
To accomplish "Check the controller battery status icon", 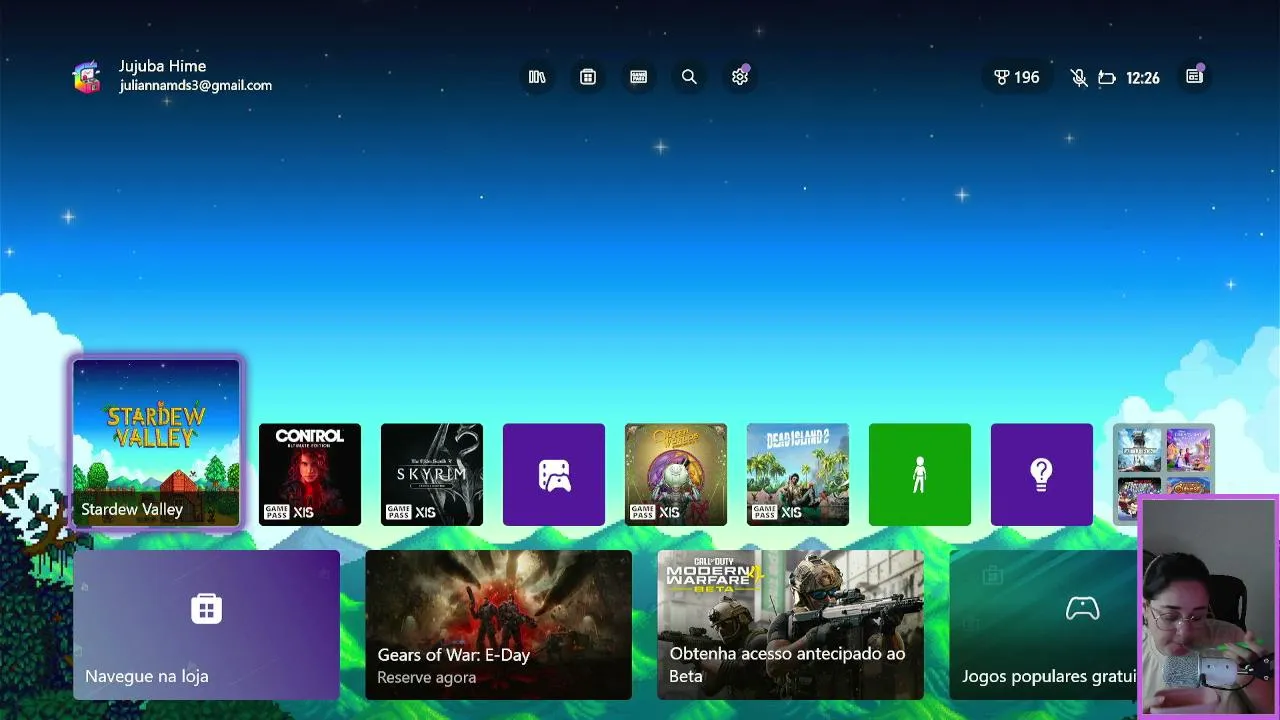I will [x=1106, y=77].
